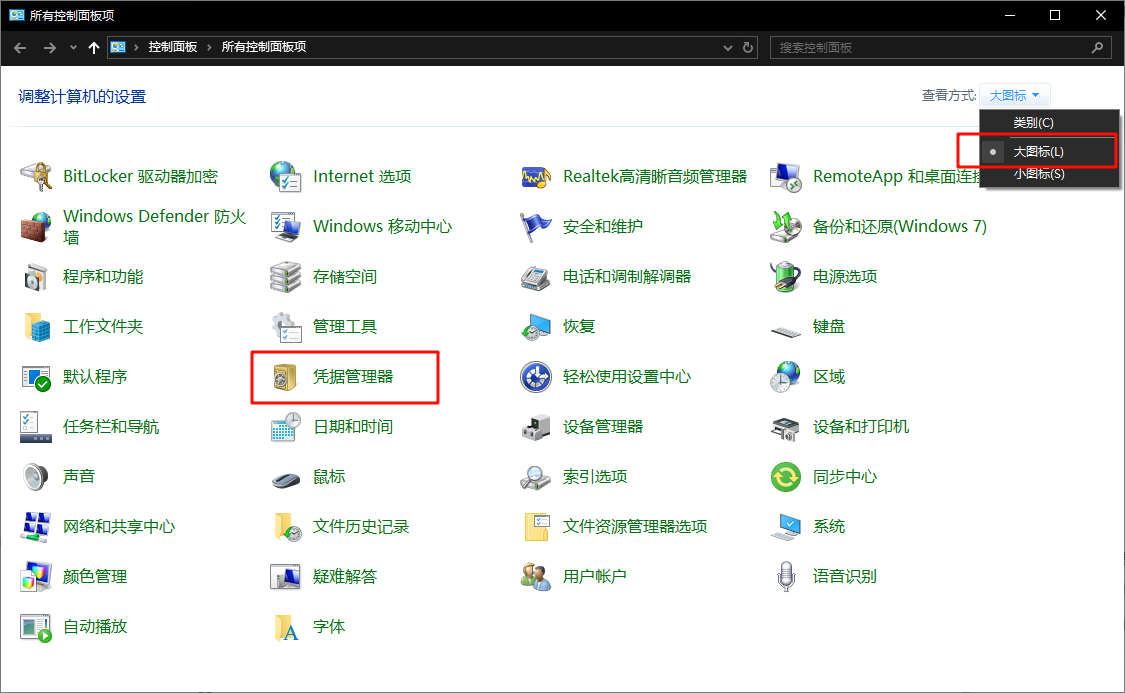
Task: Click the 区域 globe-clock icon
Action: pos(786,377)
